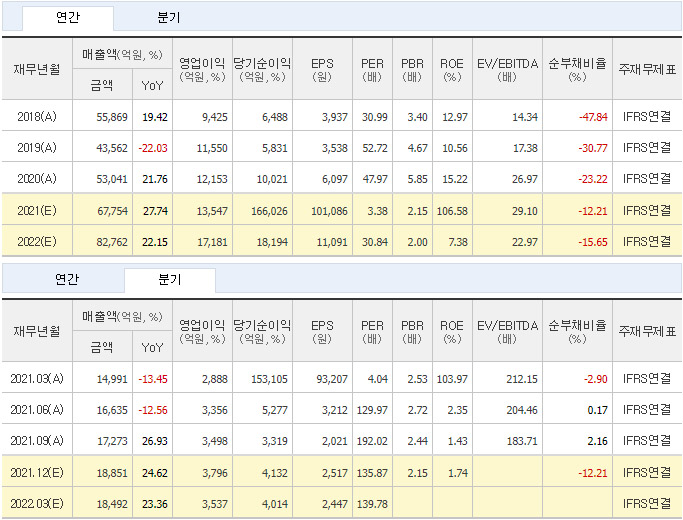Click the 2019(A) fiscal year row label

pos(37,148)
